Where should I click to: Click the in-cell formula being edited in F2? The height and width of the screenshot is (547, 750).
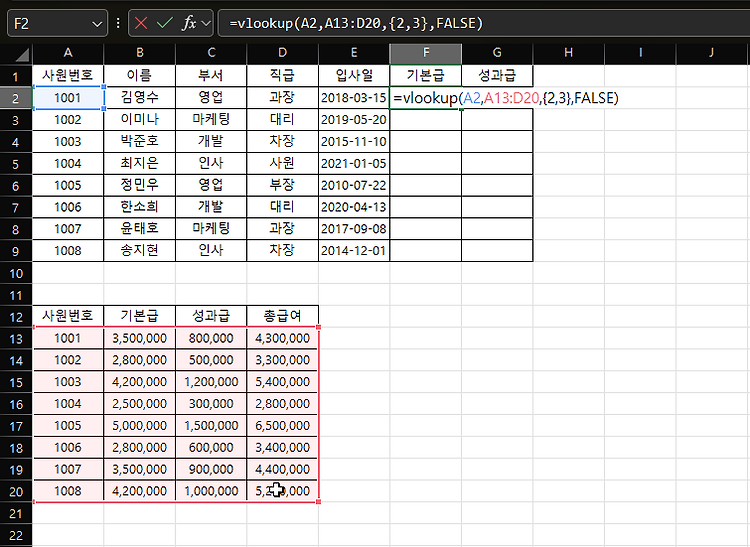pyautogui.click(x=506, y=98)
